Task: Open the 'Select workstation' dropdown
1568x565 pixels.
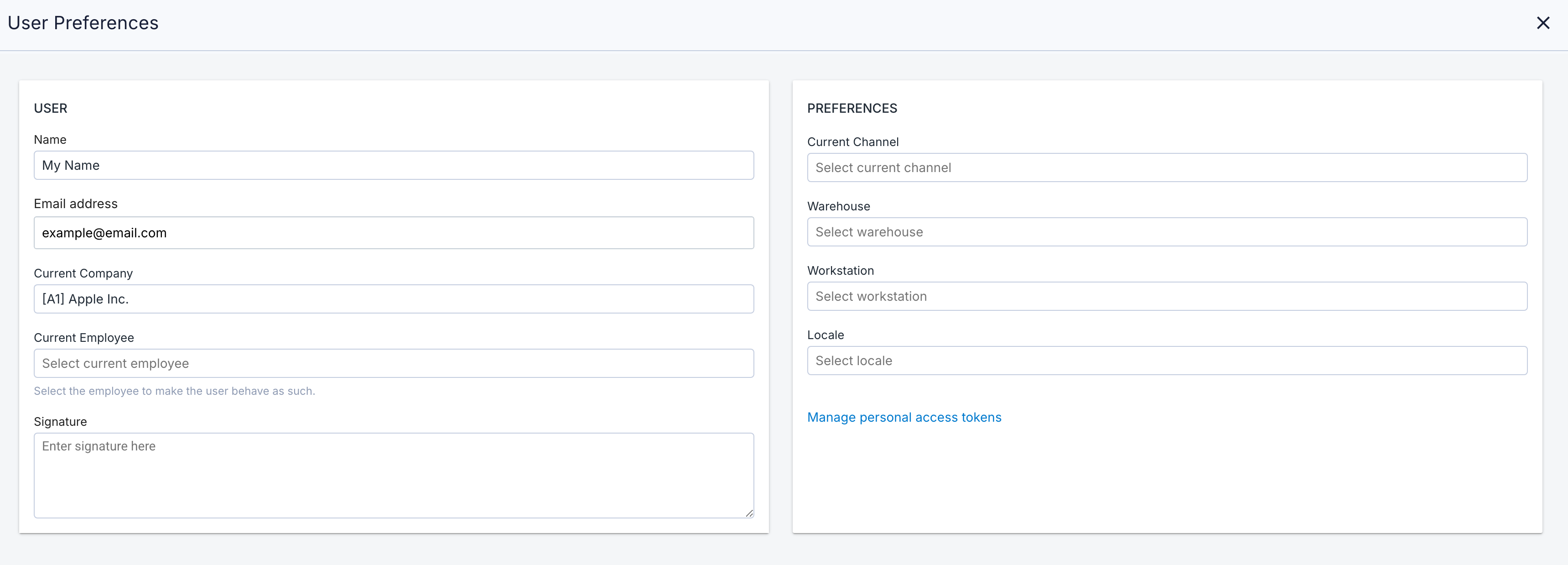Action: tap(1166, 297)
